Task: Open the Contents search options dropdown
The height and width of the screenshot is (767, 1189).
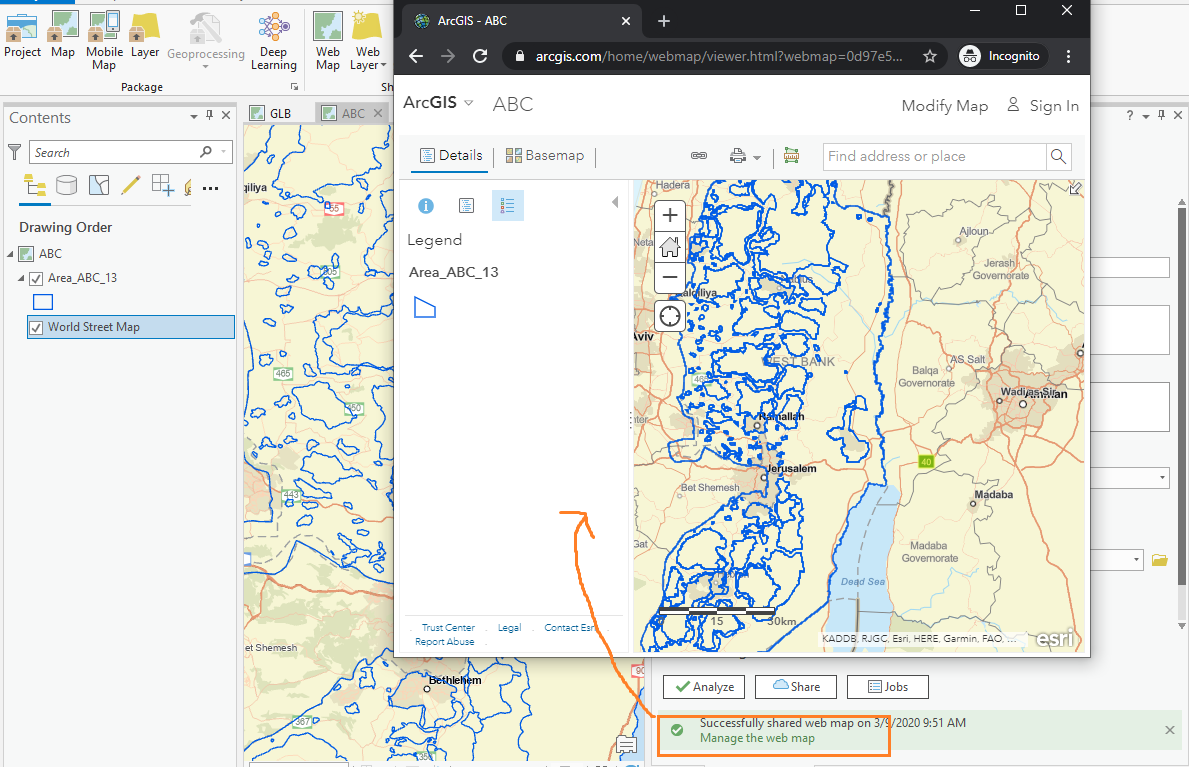Action: (x=224, y=152)
